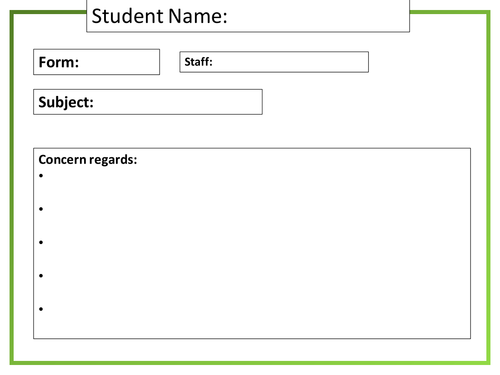The image size is (500, 375).
Task: Place cursor at the fifth concern bullet
Action: point(41,309)
